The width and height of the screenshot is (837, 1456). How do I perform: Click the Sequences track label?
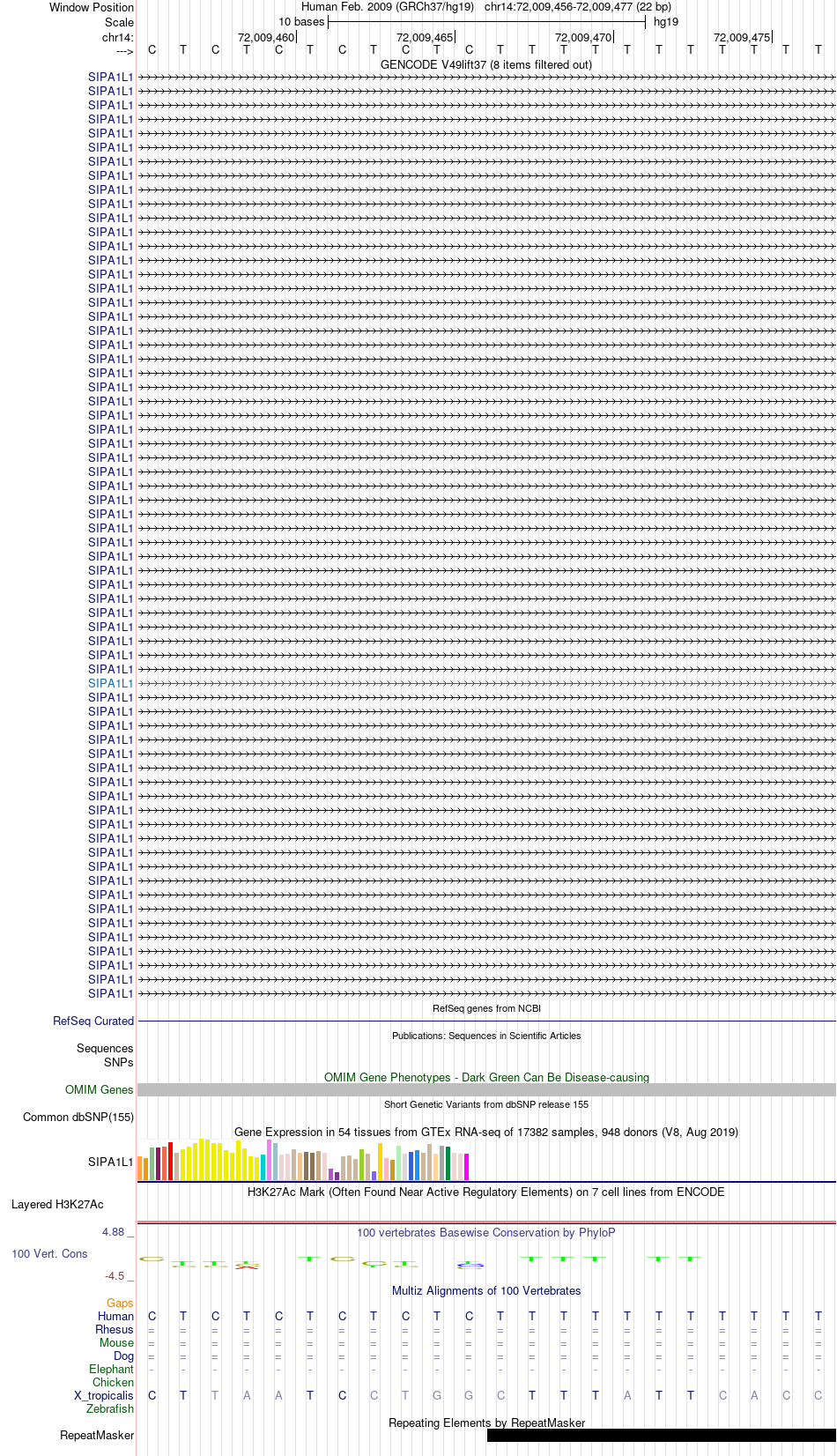pyautogui.click(x=105, y=1048)
